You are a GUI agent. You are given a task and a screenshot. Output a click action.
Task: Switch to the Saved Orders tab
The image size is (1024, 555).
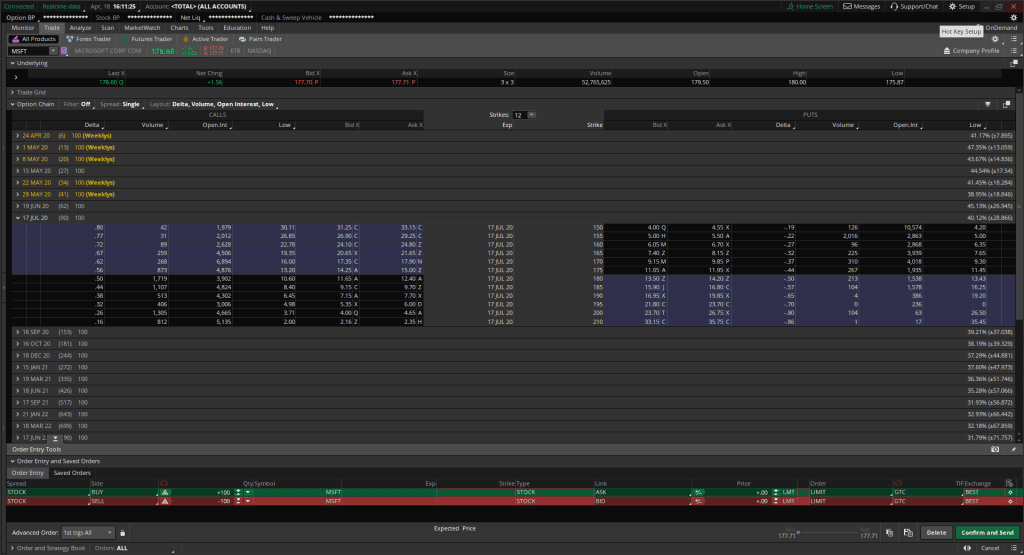(71, 472)
